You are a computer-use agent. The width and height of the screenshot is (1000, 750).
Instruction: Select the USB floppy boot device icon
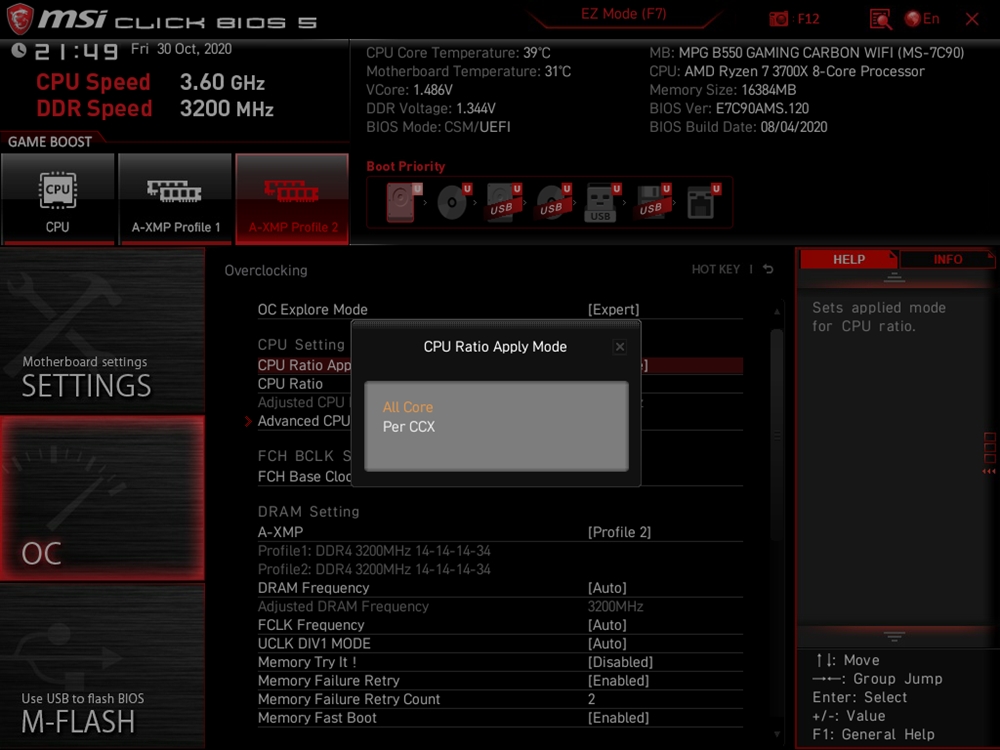coord(651,202)
